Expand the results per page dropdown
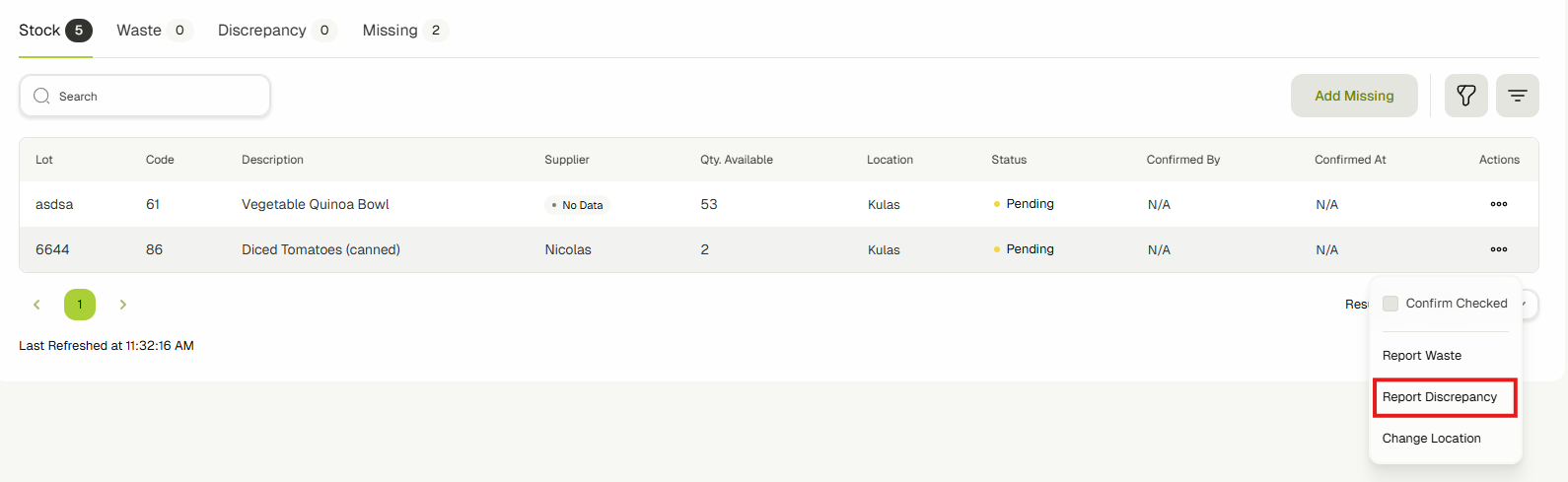This screenshot has height=482, width=1568. point(1528,304)
